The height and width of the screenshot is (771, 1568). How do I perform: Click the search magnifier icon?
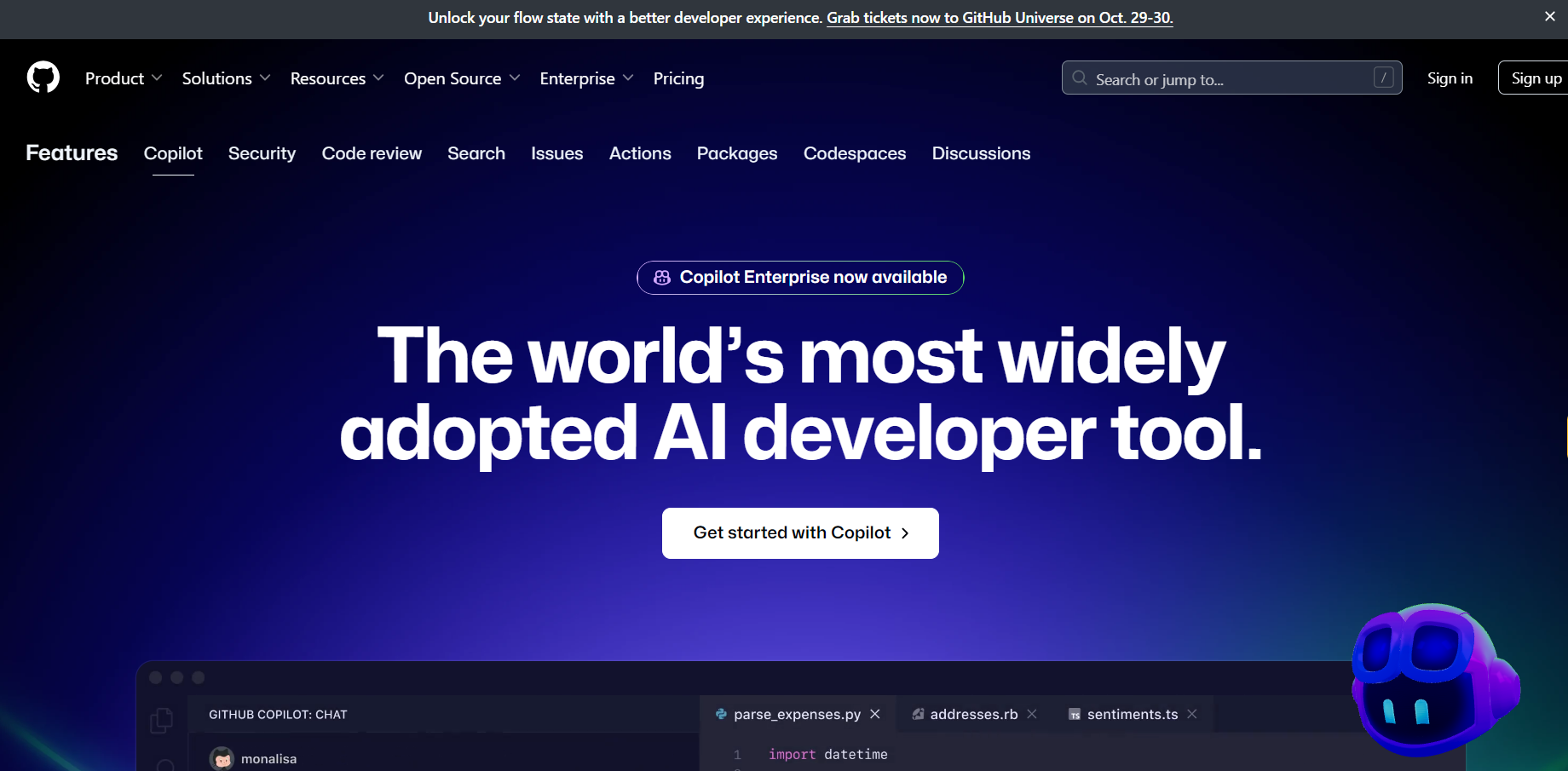1080,78
